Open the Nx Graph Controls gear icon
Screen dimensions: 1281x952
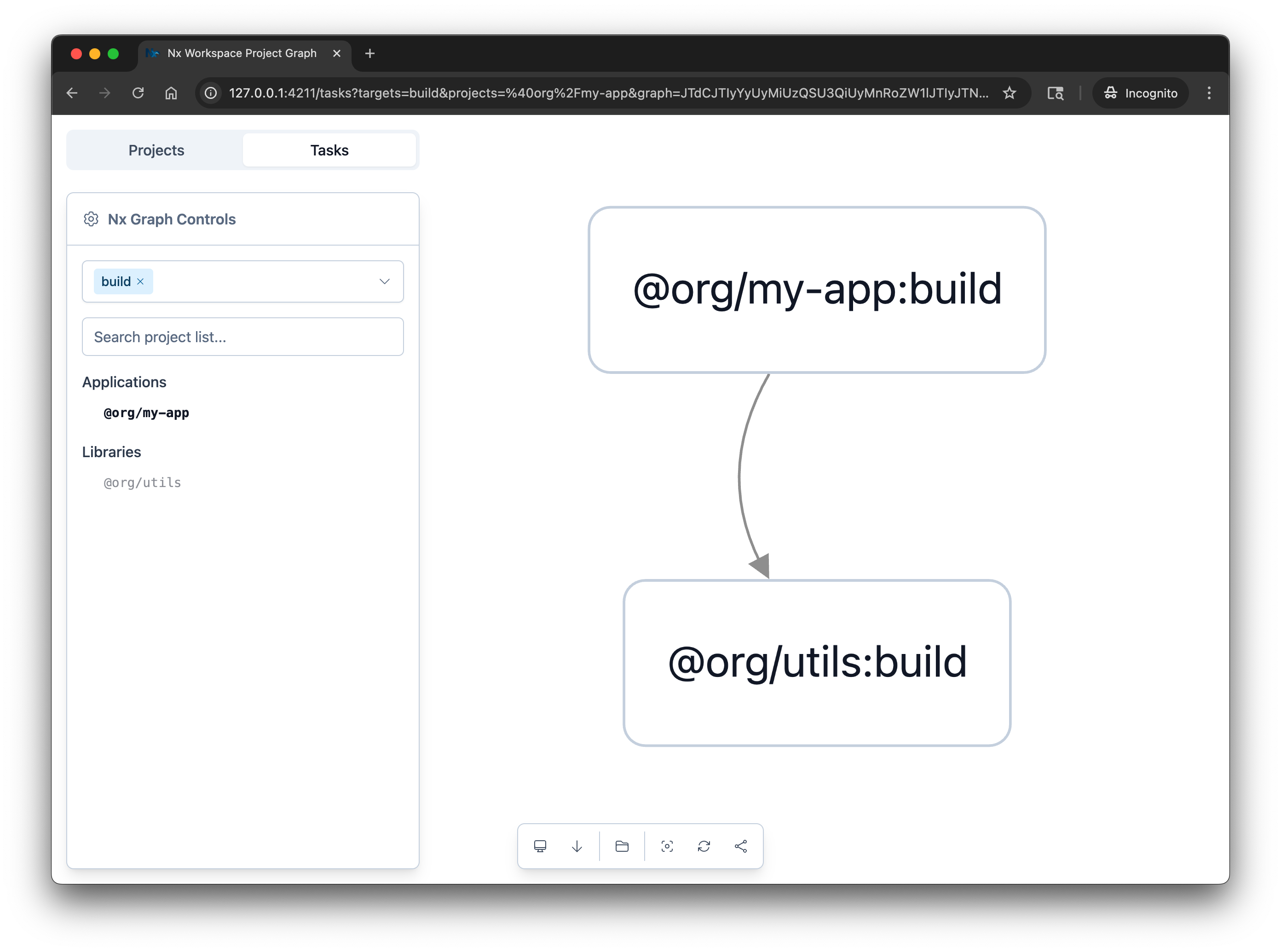click(91, 219)
